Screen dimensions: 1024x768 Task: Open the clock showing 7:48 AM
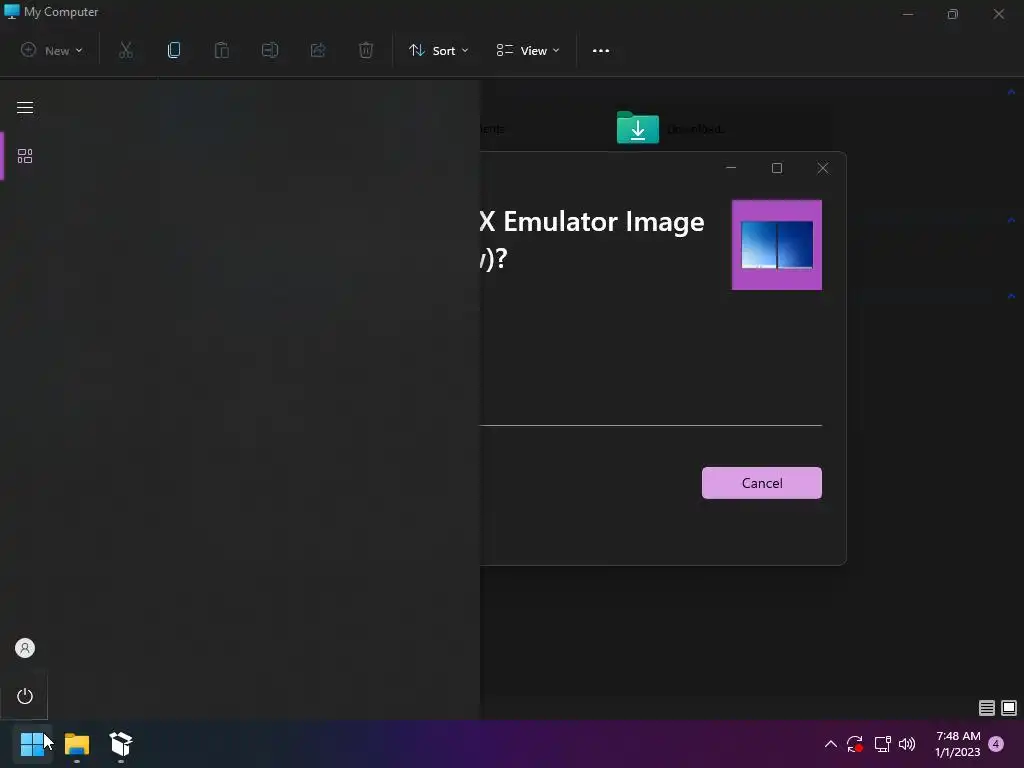(x=958, y=744)
